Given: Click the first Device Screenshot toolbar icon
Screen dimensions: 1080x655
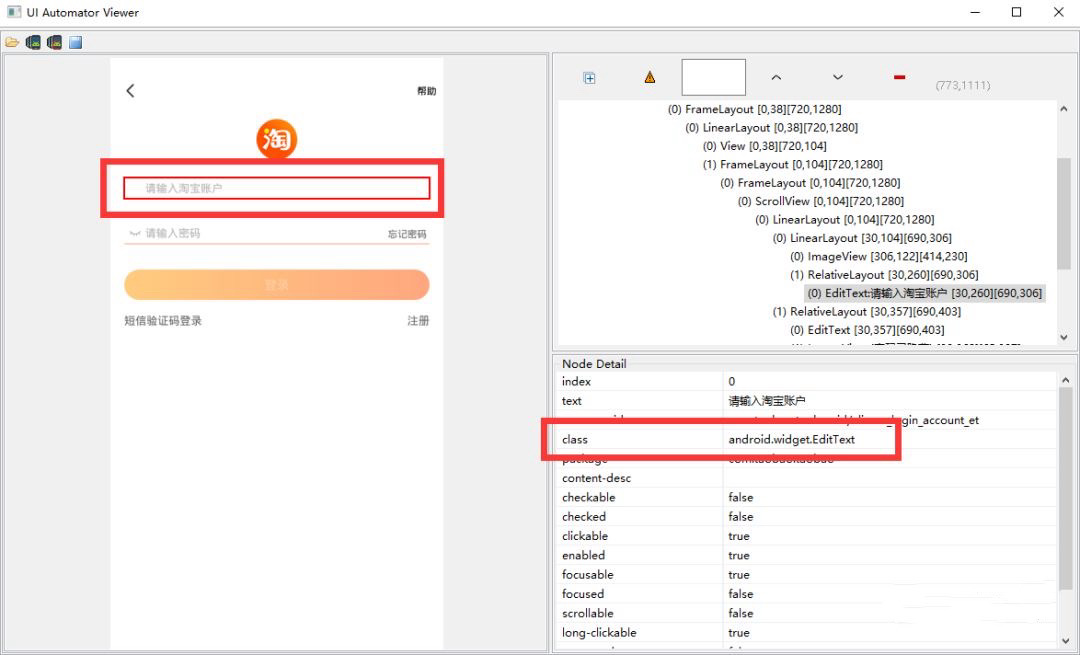Looking at the screenshot, I should (33, 43).
